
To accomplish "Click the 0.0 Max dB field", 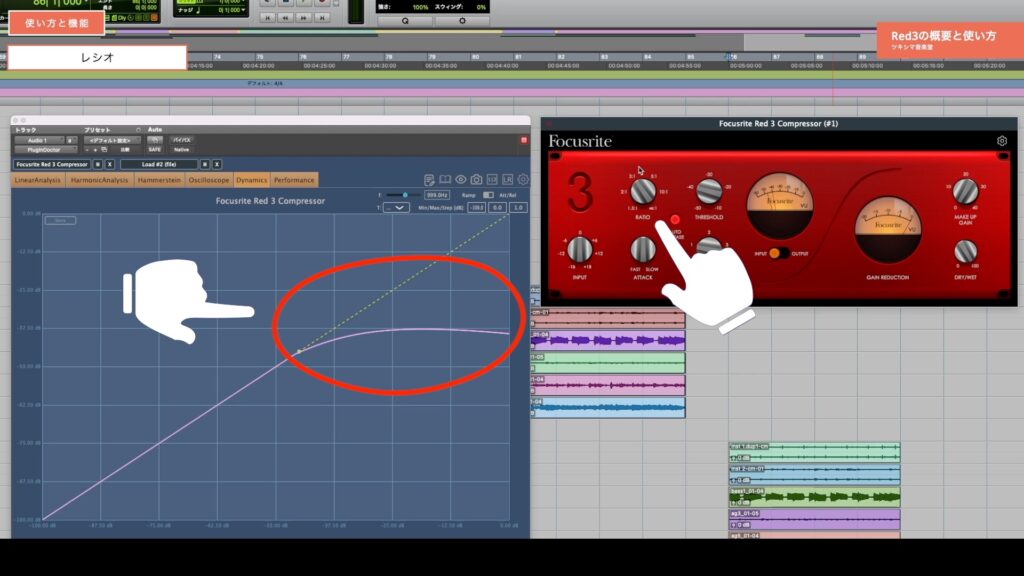I will coord(498,208).
